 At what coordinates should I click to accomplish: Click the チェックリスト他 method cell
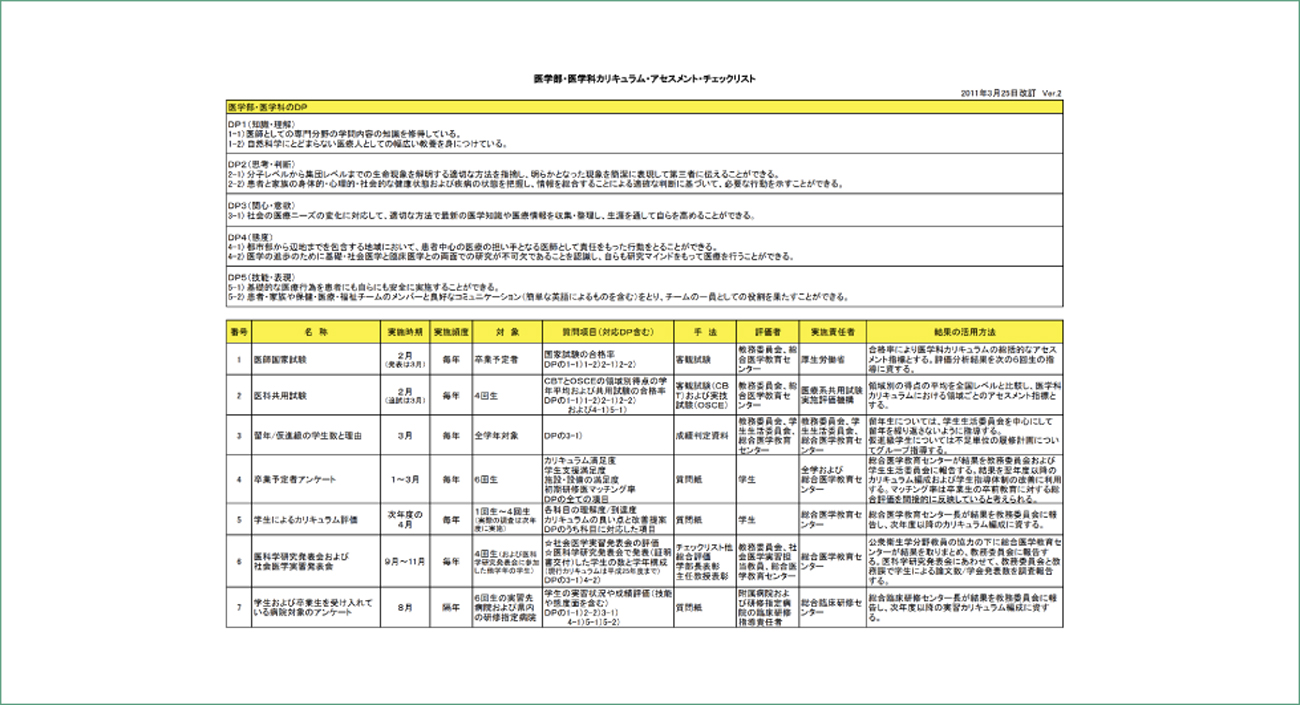[x=704, y=561]
